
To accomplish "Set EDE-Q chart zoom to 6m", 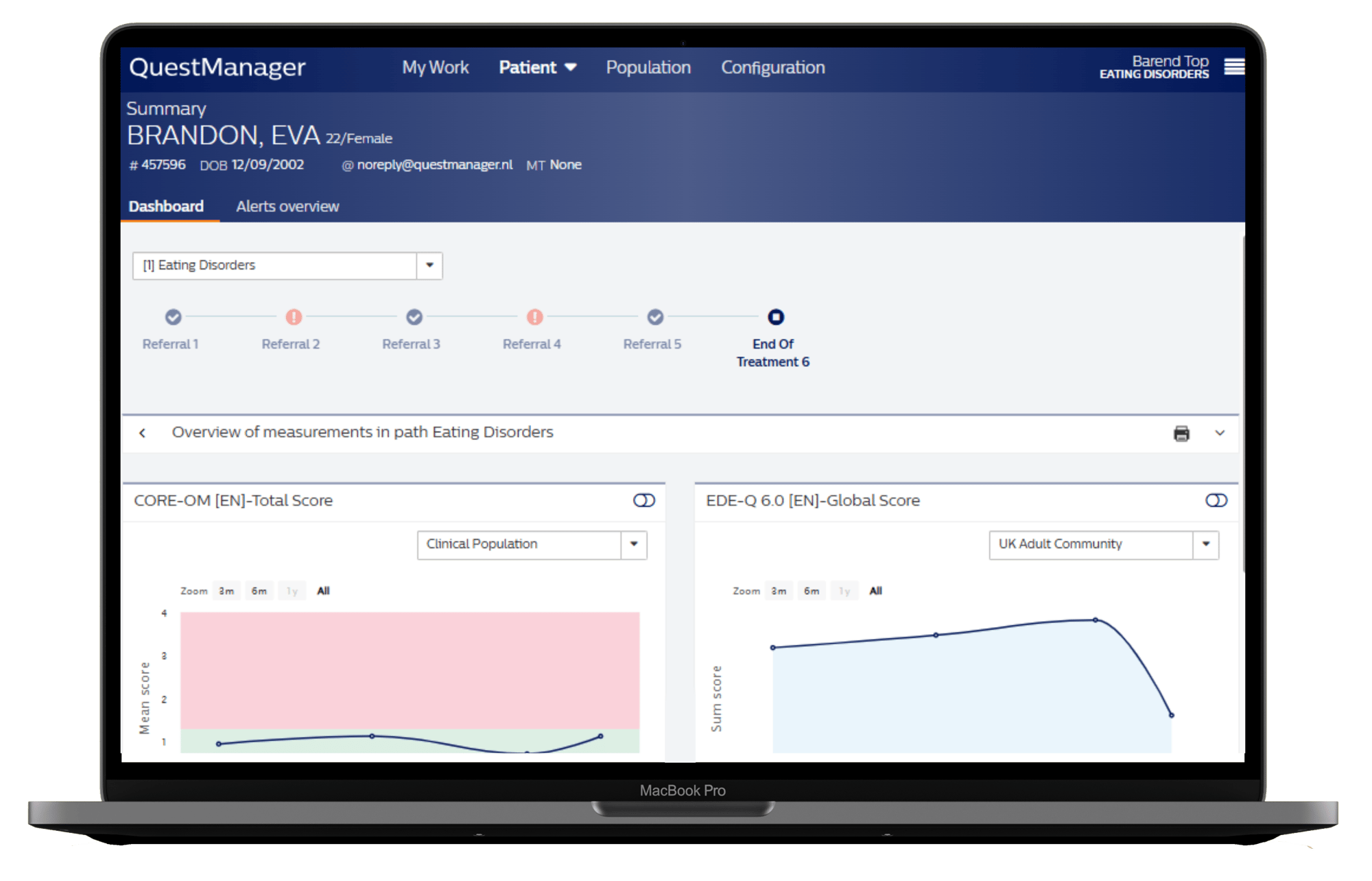I will [812, 591].
